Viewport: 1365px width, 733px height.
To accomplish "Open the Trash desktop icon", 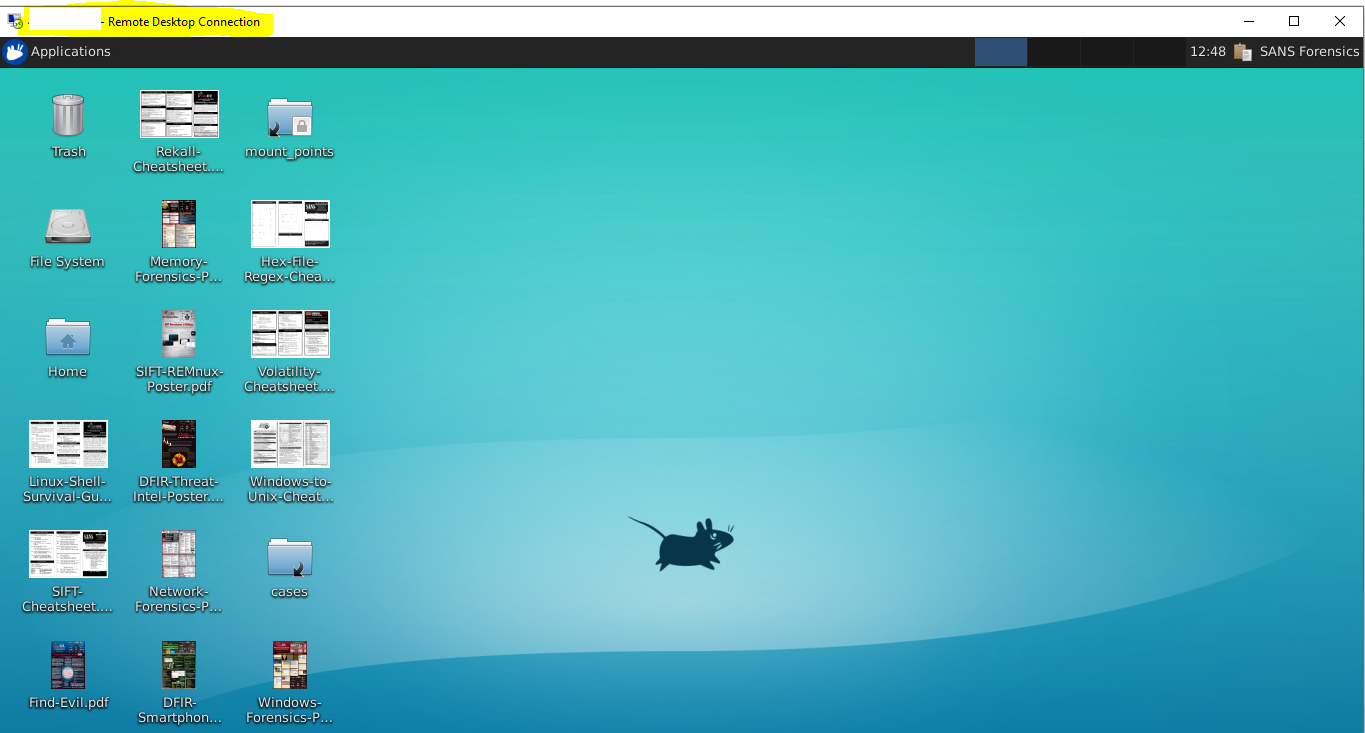I will click(x=68, y=116).
